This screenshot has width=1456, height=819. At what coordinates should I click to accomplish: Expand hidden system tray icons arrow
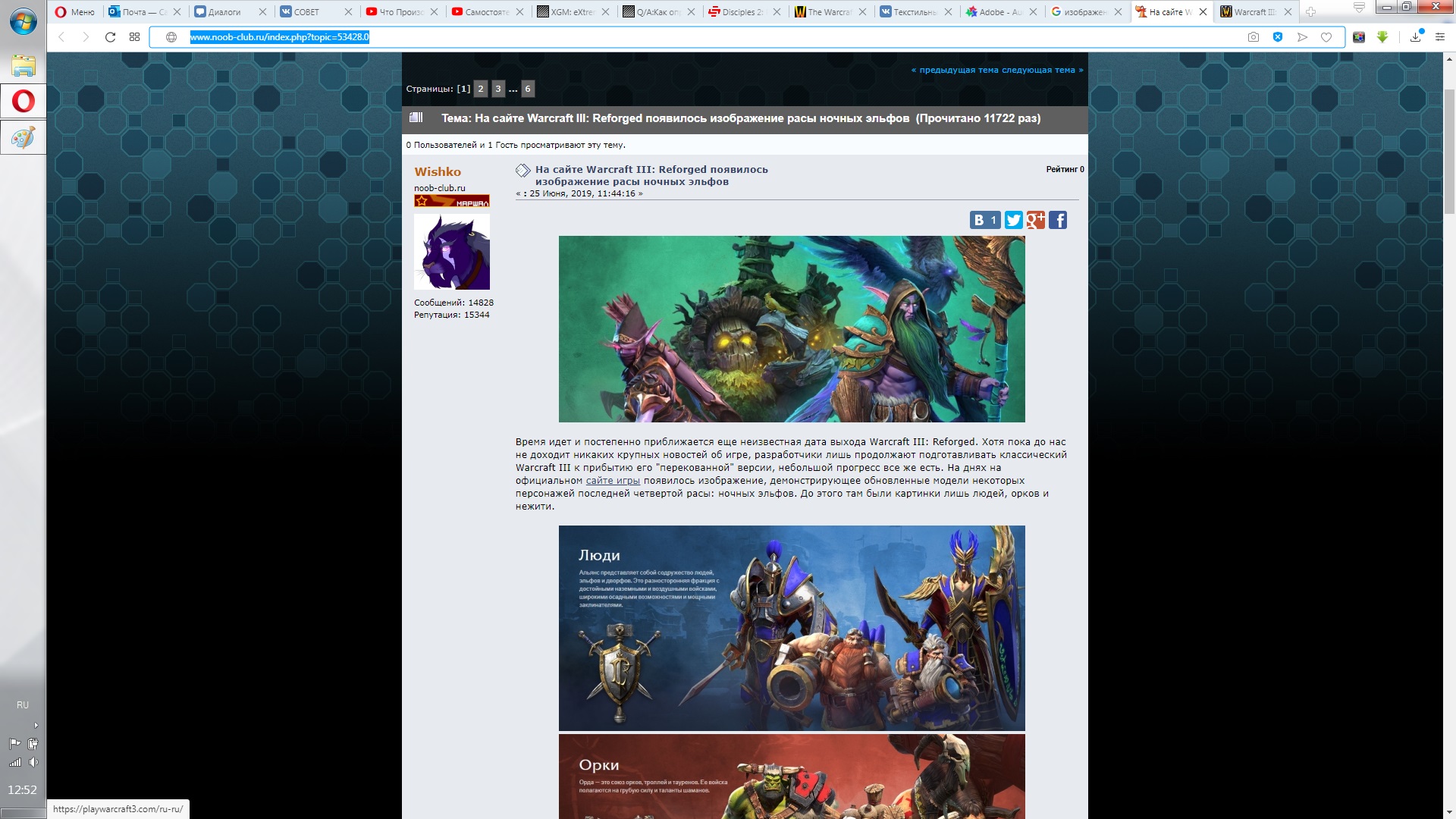pos(36,726)
